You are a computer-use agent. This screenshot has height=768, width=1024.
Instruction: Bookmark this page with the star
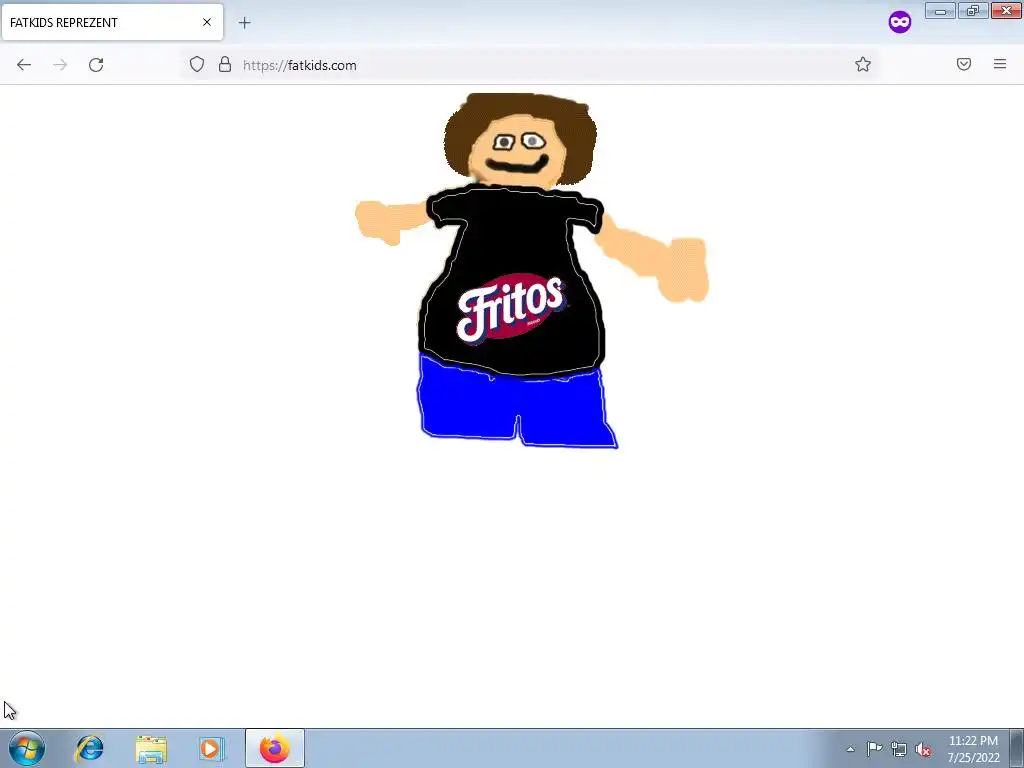click(x=863, y=64)
